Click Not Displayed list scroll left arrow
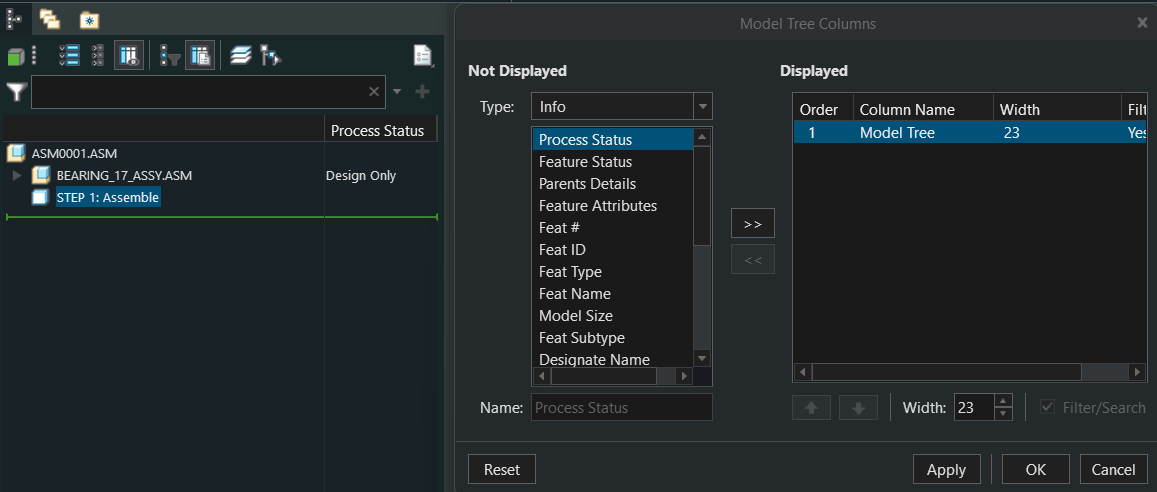Image resolution: width=1157 pixels, height=492 pixels. coord(542,375)
